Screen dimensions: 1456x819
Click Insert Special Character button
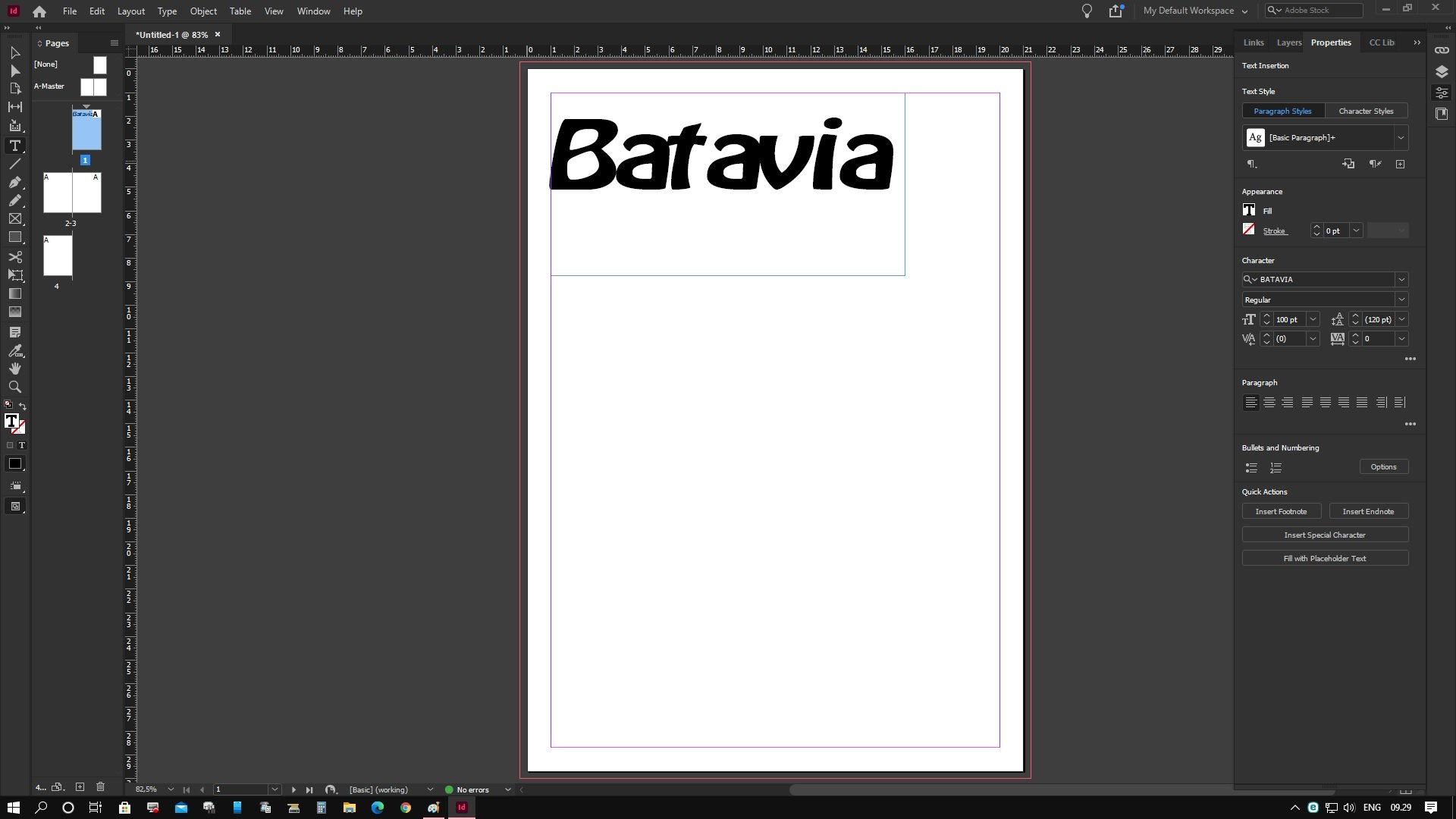click(x=1325, y=535)
